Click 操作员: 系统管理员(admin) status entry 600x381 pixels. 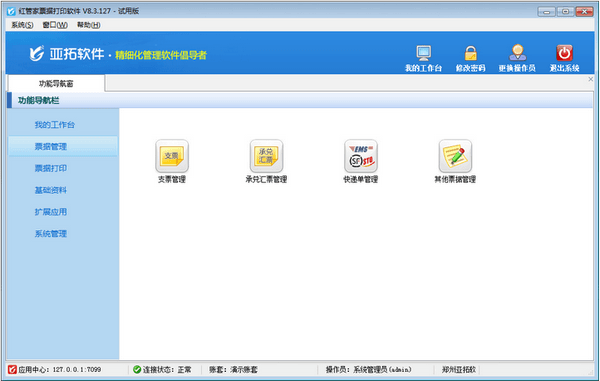[x=368, y=370]
